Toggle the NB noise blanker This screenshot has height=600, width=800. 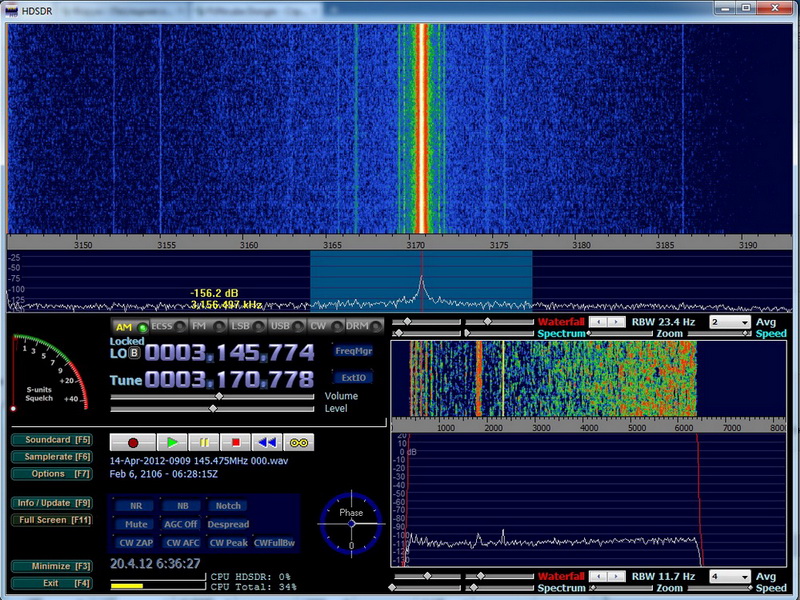[182, 506]
